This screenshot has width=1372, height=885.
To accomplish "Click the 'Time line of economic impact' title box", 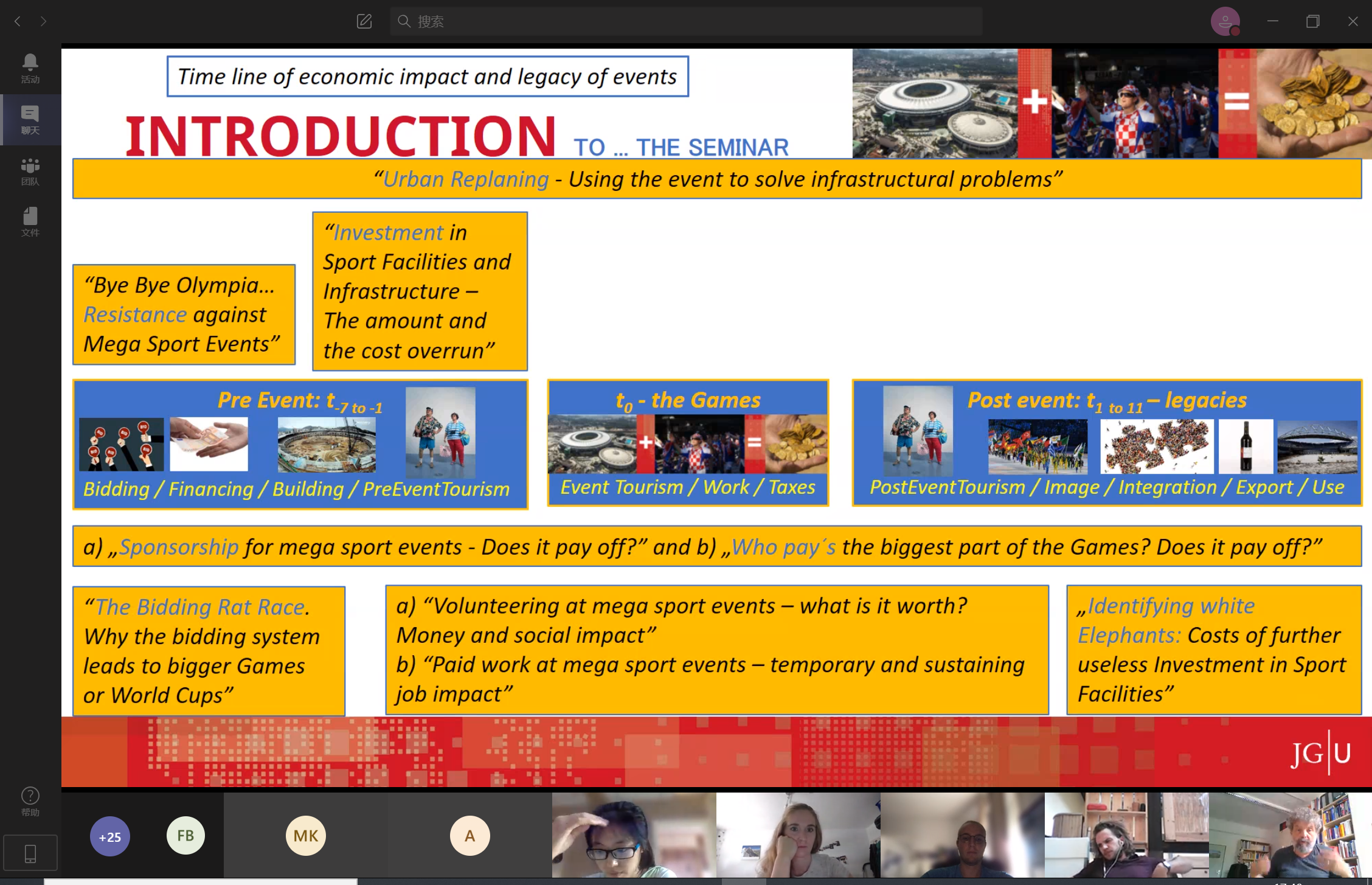I will [x=428, y=77].
